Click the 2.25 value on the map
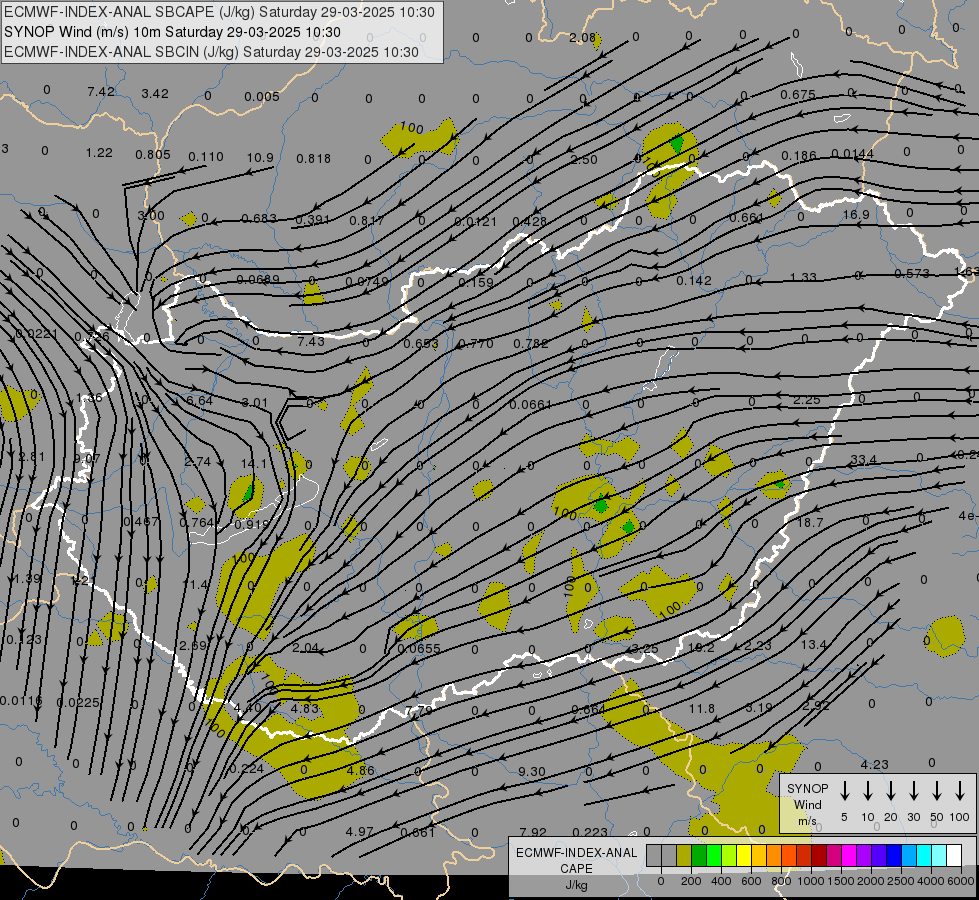 [x=807, y=400]
